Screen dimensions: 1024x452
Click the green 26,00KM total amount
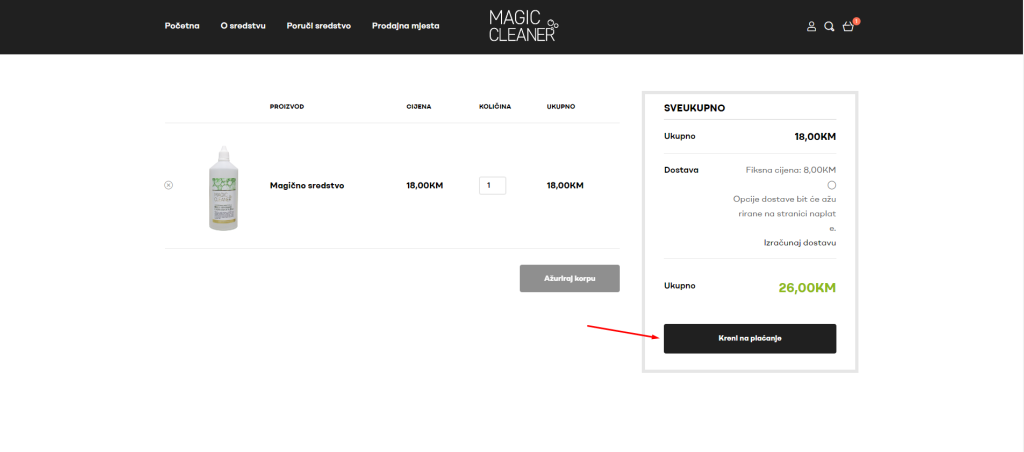click(x=807, y=288)
